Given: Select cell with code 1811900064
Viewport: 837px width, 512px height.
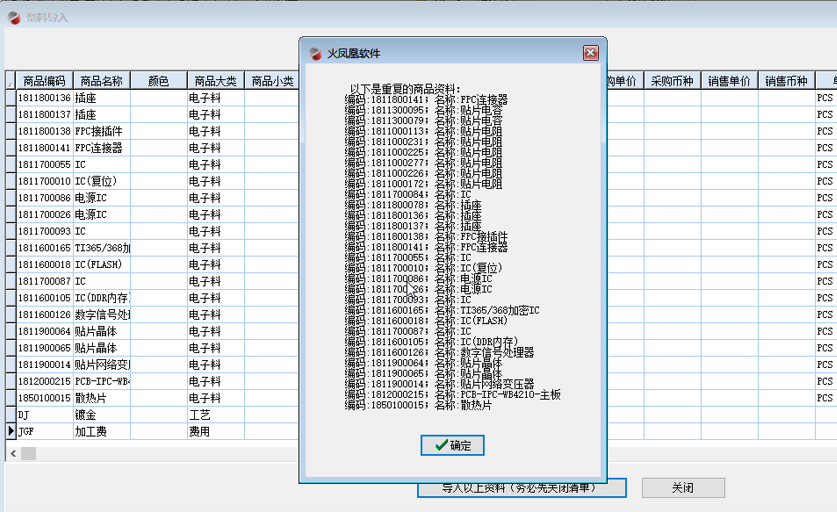Looking at the screenshot, I should [44, 331].
